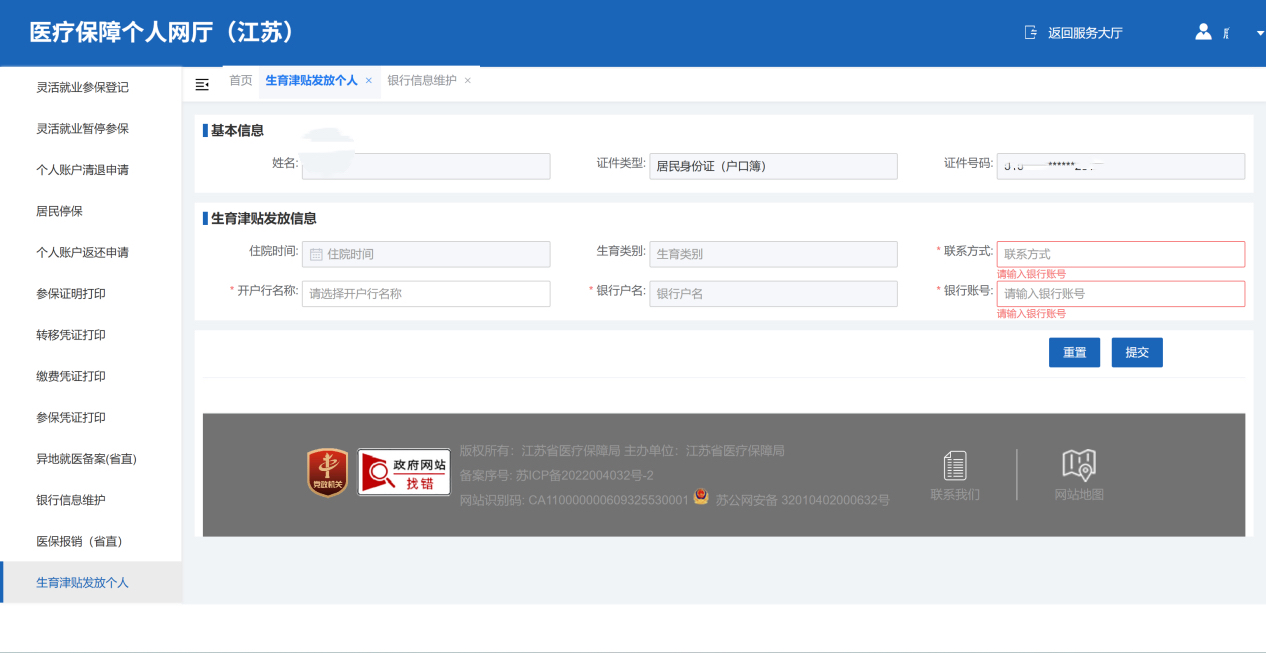Close the 银行信息维护 tab
Screen dimensions: 1266x653
[468, 81]
